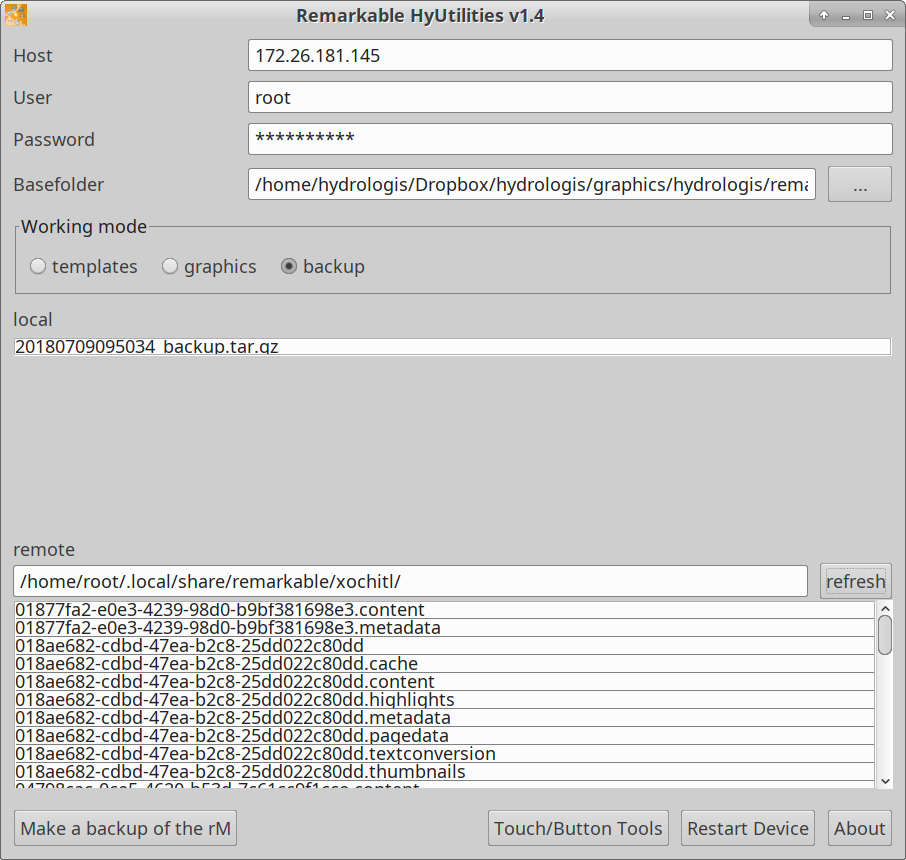Click the application icon in title bar
This screenshot has height=860, width=906.
[16, 15]
